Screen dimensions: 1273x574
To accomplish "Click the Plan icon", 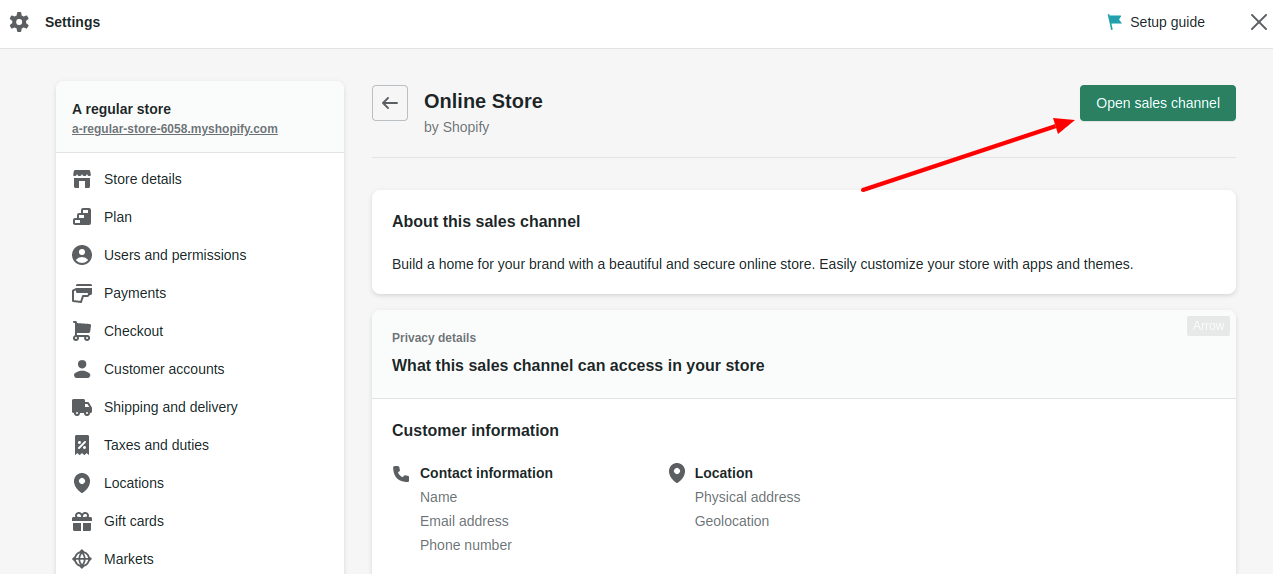I will tap(82, 217).
